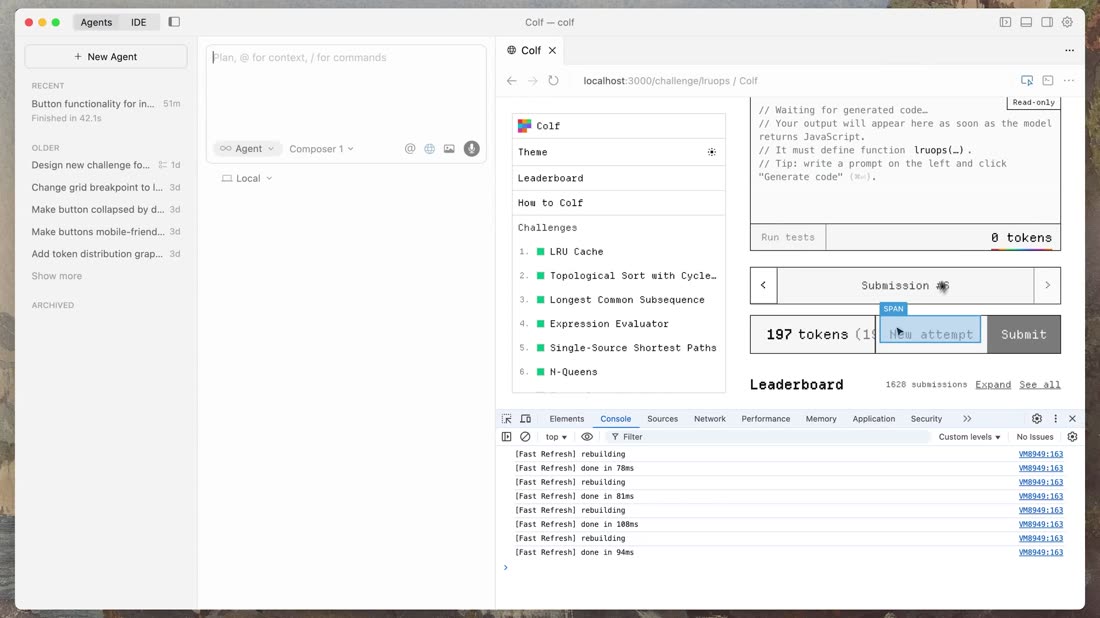Show more older agent chats

point(57,276)
